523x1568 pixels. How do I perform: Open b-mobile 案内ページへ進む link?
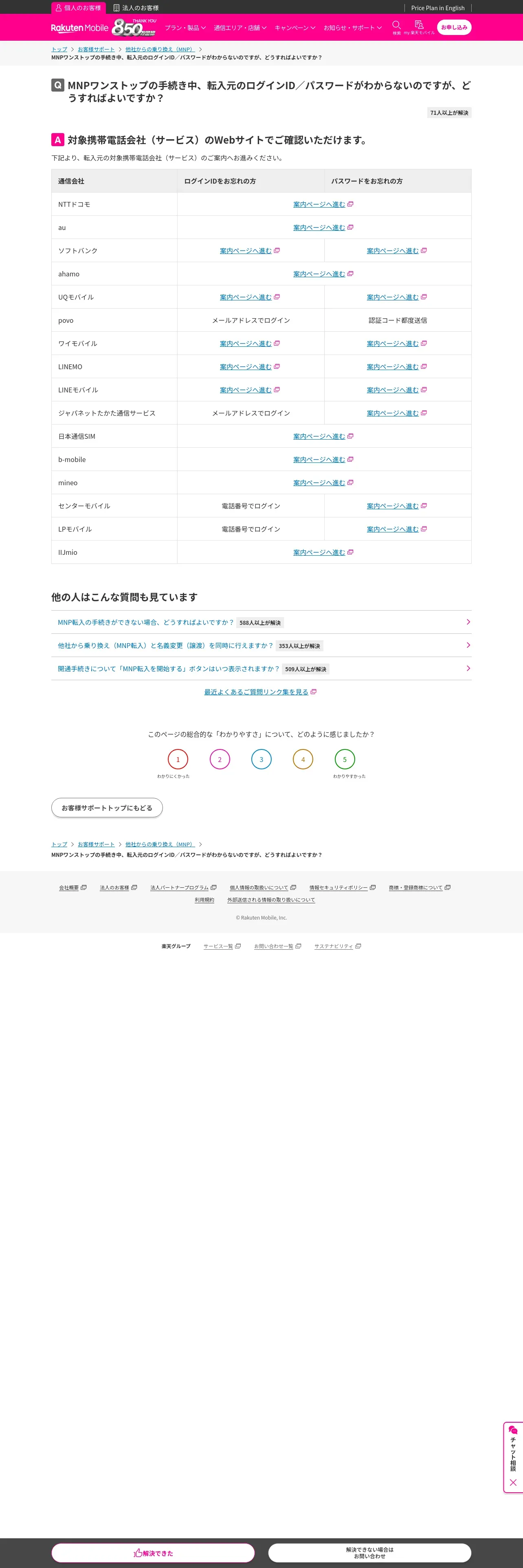(x=323, y=460)
